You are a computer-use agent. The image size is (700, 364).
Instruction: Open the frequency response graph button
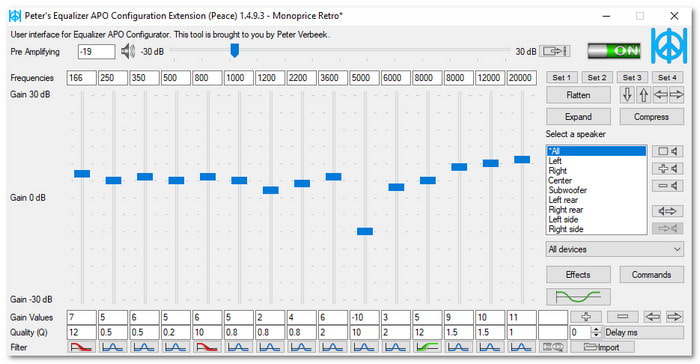578,297
